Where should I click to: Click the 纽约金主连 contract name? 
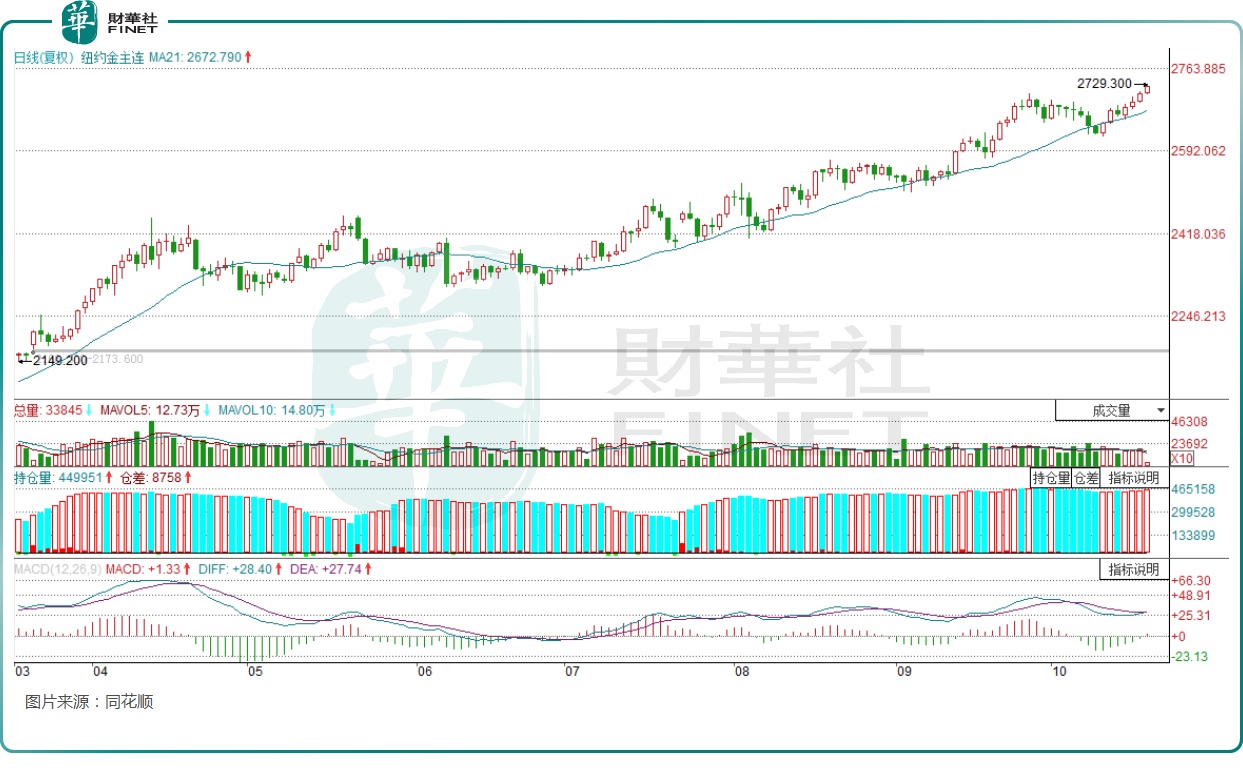(x=112, y=58)
